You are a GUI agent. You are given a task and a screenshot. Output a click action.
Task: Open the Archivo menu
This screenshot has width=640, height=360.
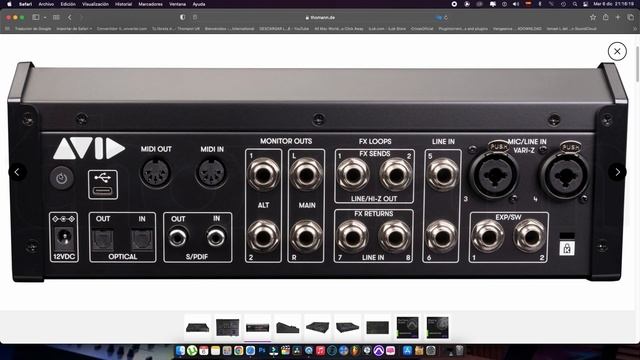click(46, 4)
